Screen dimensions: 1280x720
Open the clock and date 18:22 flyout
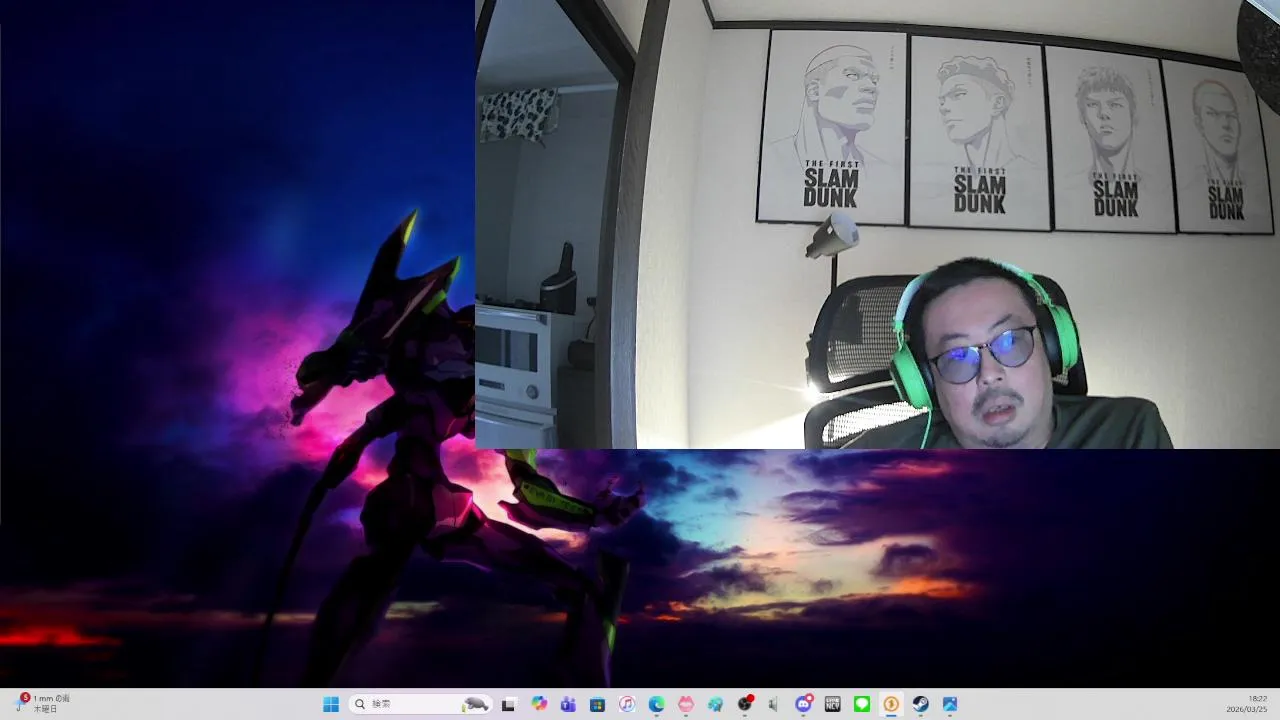coord(1246,704)
